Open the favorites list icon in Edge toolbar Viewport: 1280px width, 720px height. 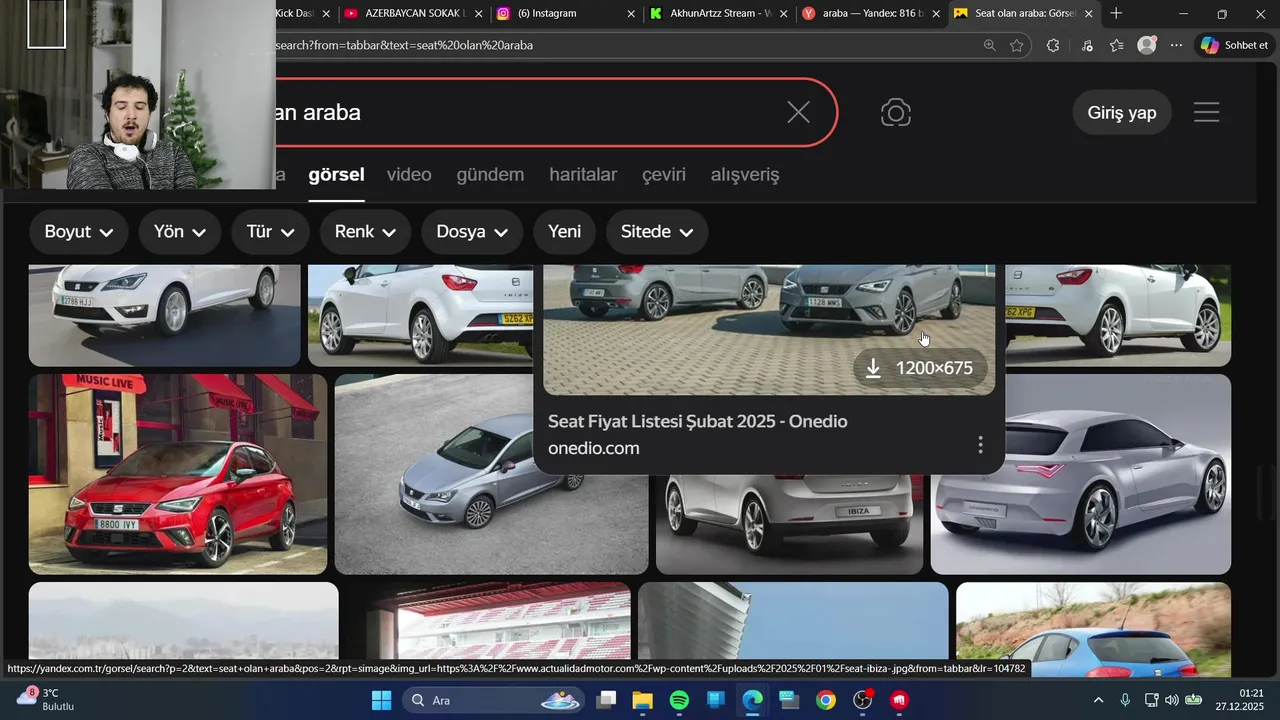point(1117,45)
